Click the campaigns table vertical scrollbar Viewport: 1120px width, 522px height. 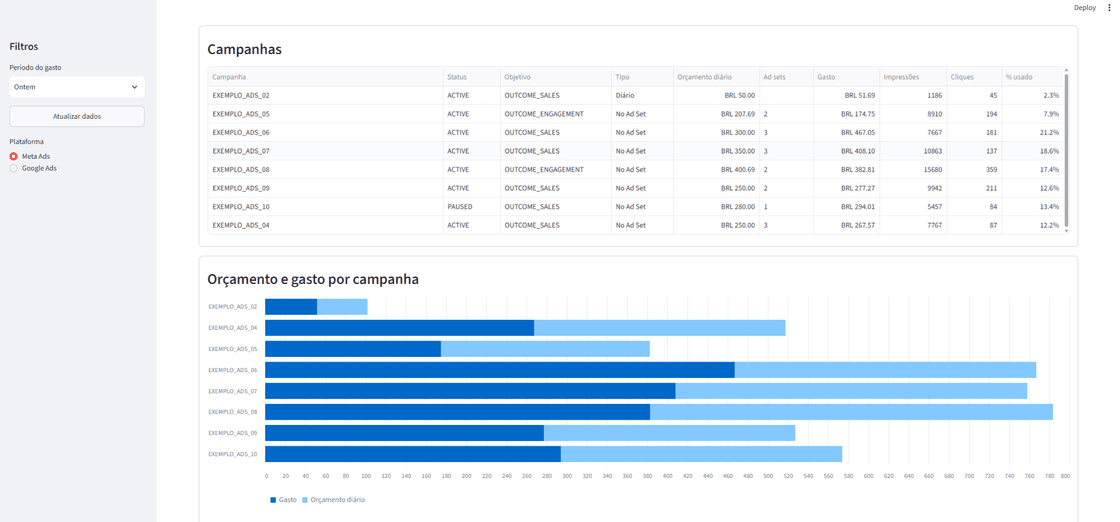click(1066, 151)
